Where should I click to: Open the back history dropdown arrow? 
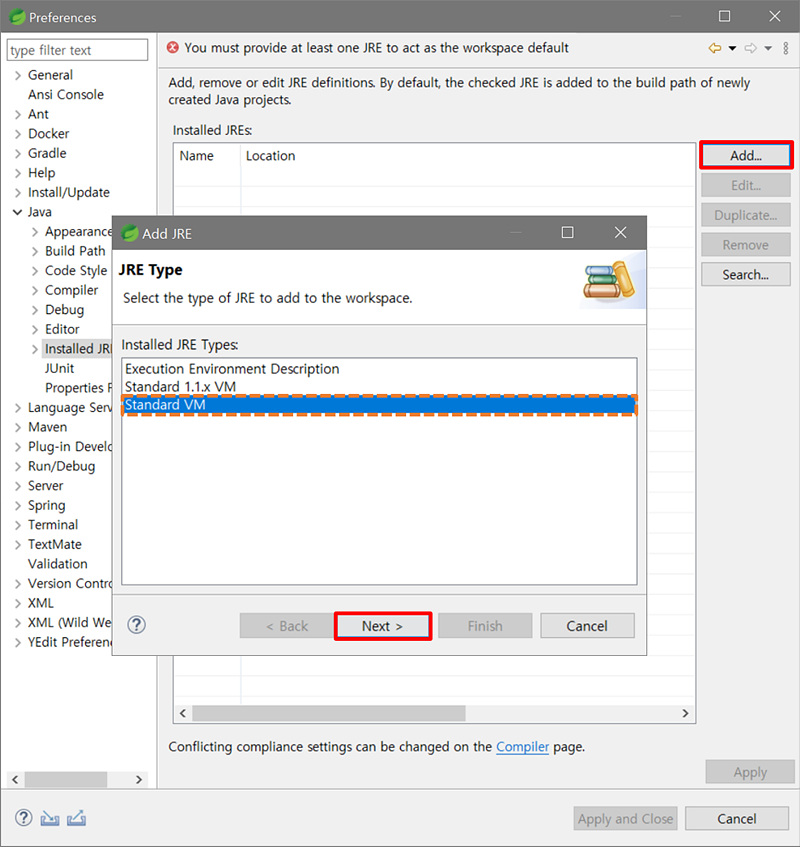[732, 48]
